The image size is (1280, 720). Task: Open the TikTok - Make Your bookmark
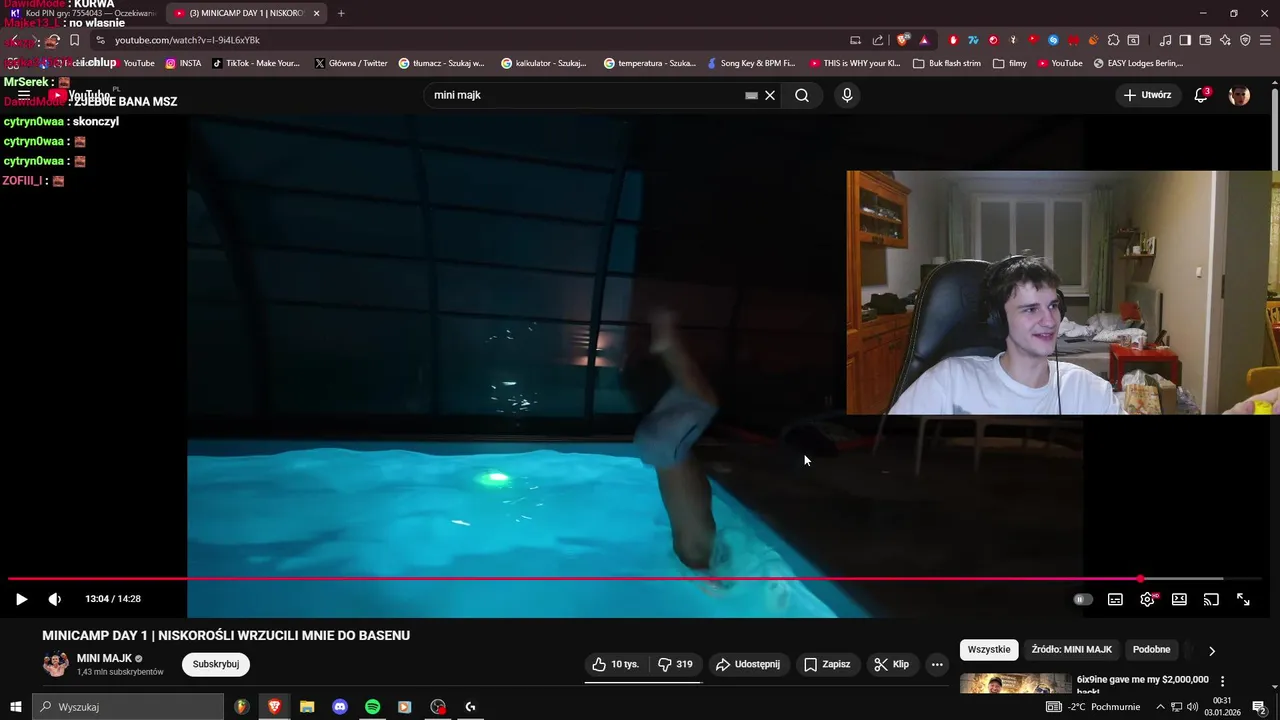click(256, 63)
